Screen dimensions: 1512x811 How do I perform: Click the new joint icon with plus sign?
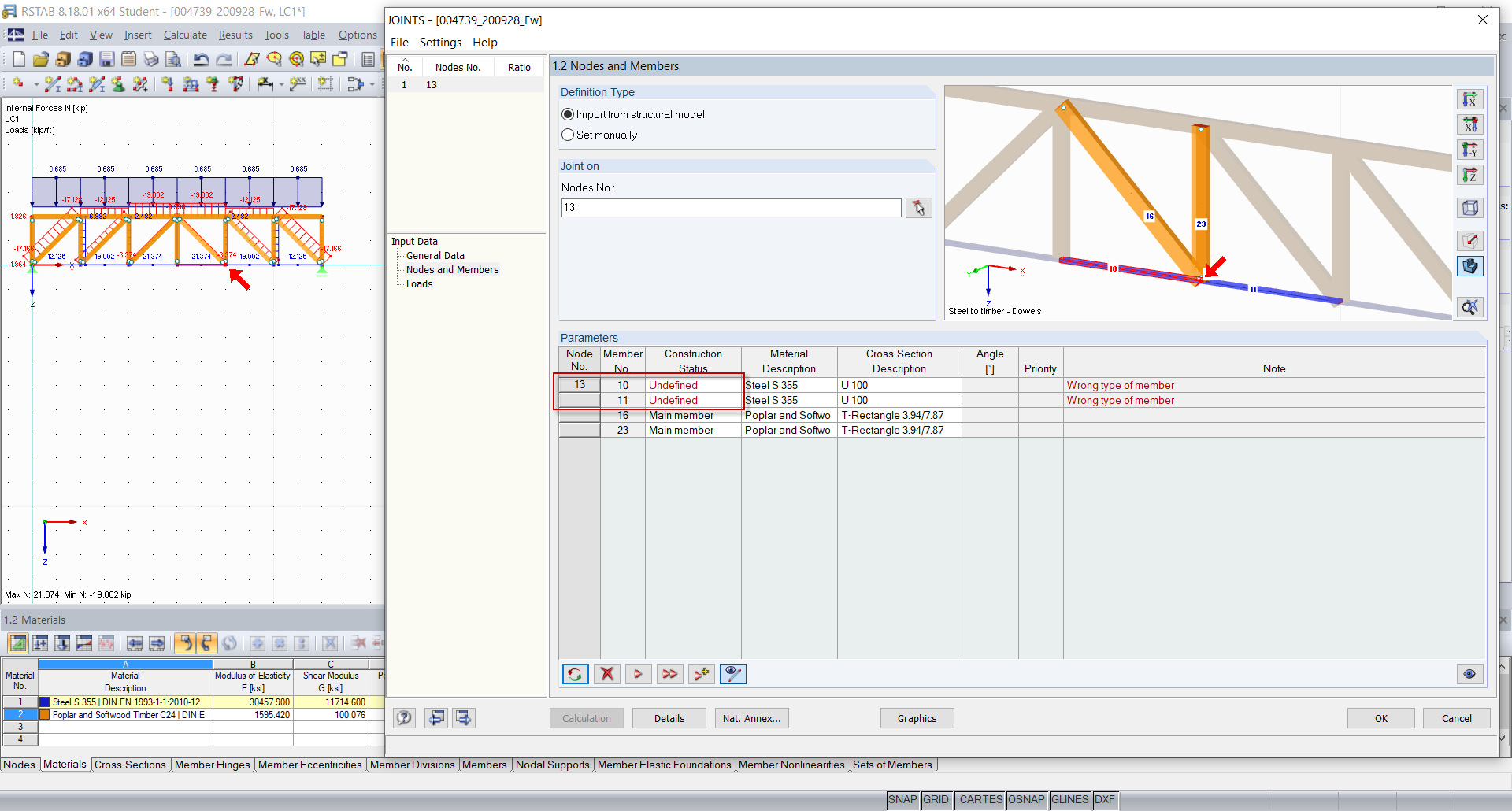pyautogui.click(x=701, y=674)
